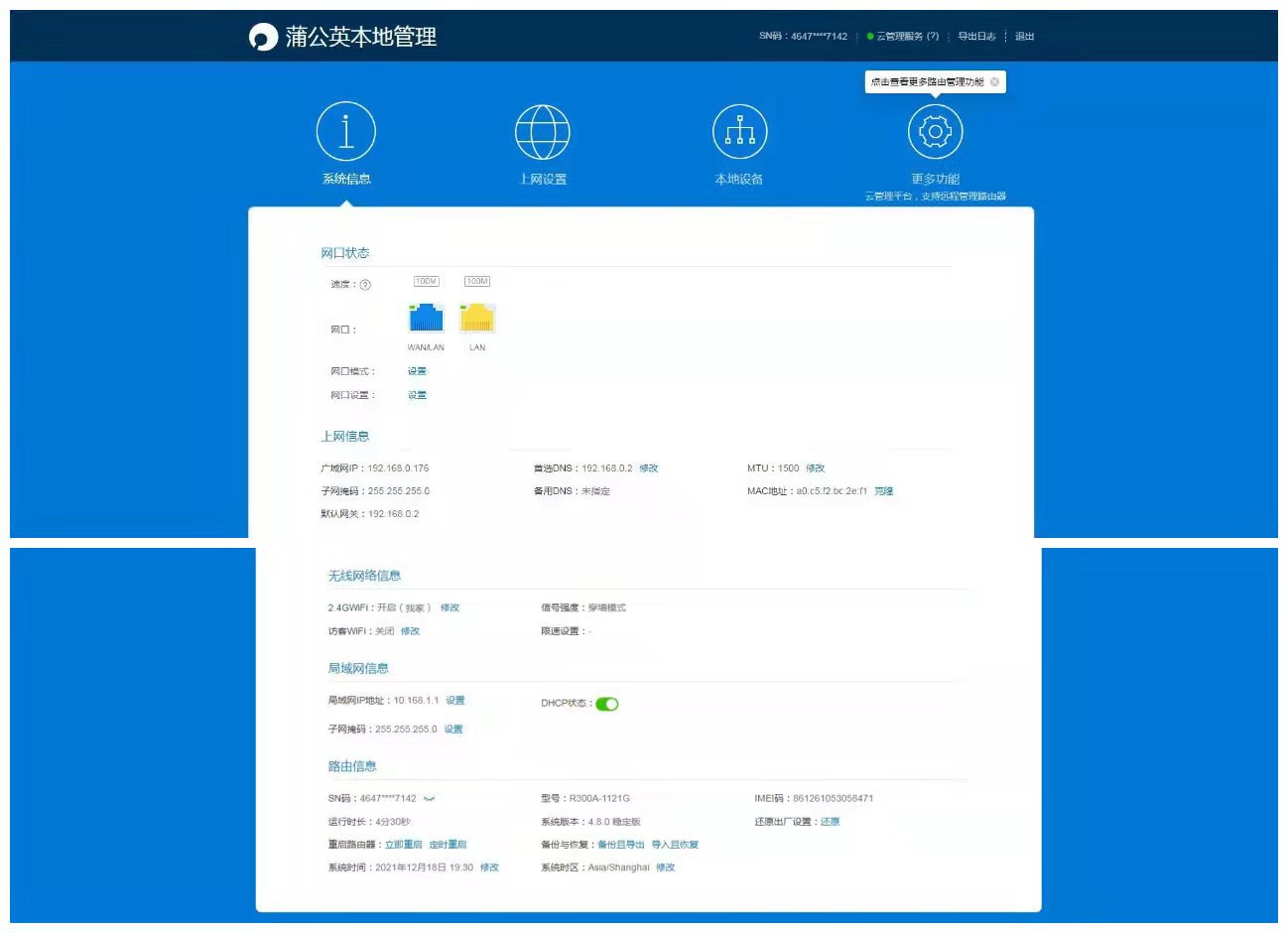Image resolution: width=1288 pixels, height=933 pixels.
Task: Open 系统信息 via the info icon
Action: [x=345, y=130]
